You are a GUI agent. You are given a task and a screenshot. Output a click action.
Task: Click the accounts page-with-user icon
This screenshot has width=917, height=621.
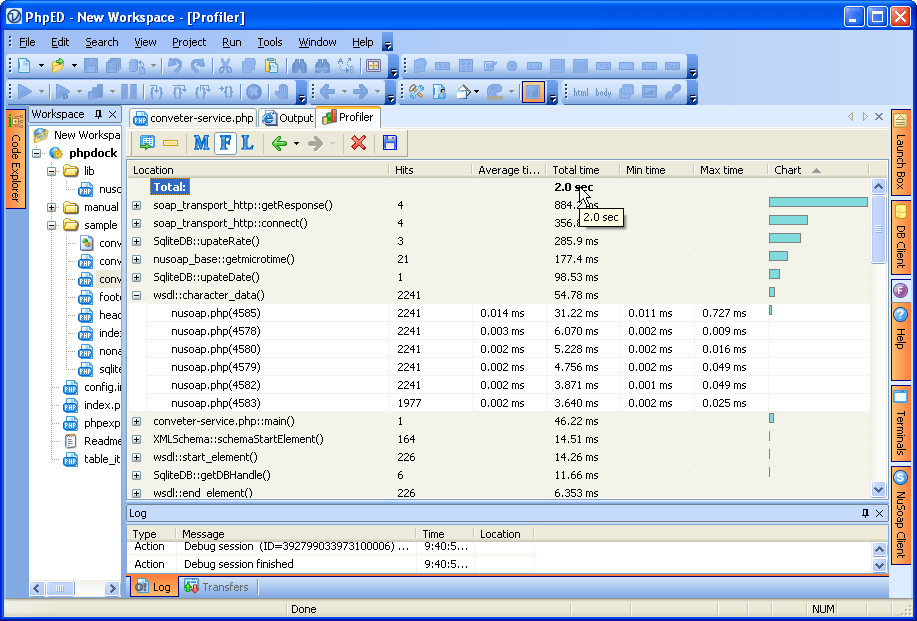439,91
